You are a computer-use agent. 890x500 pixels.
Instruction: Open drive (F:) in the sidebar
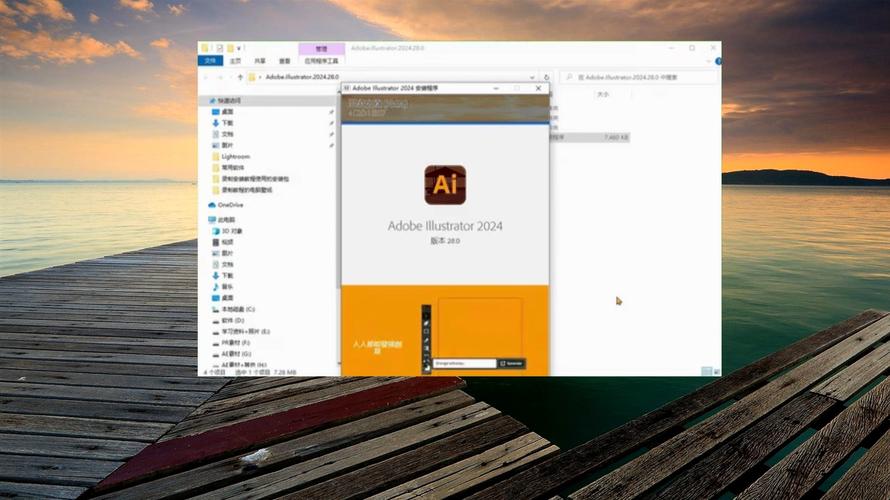click(x=236, y=343)
